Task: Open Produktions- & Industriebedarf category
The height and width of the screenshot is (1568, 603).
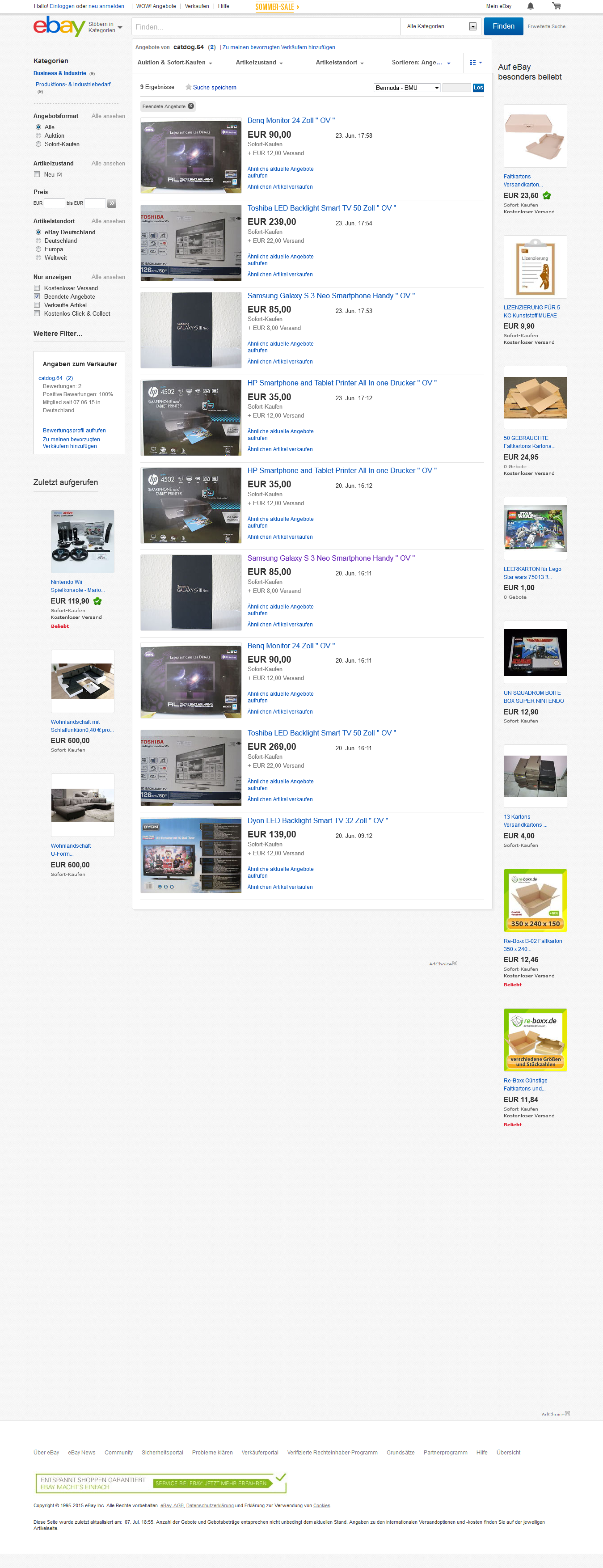Action: [73, 85]
